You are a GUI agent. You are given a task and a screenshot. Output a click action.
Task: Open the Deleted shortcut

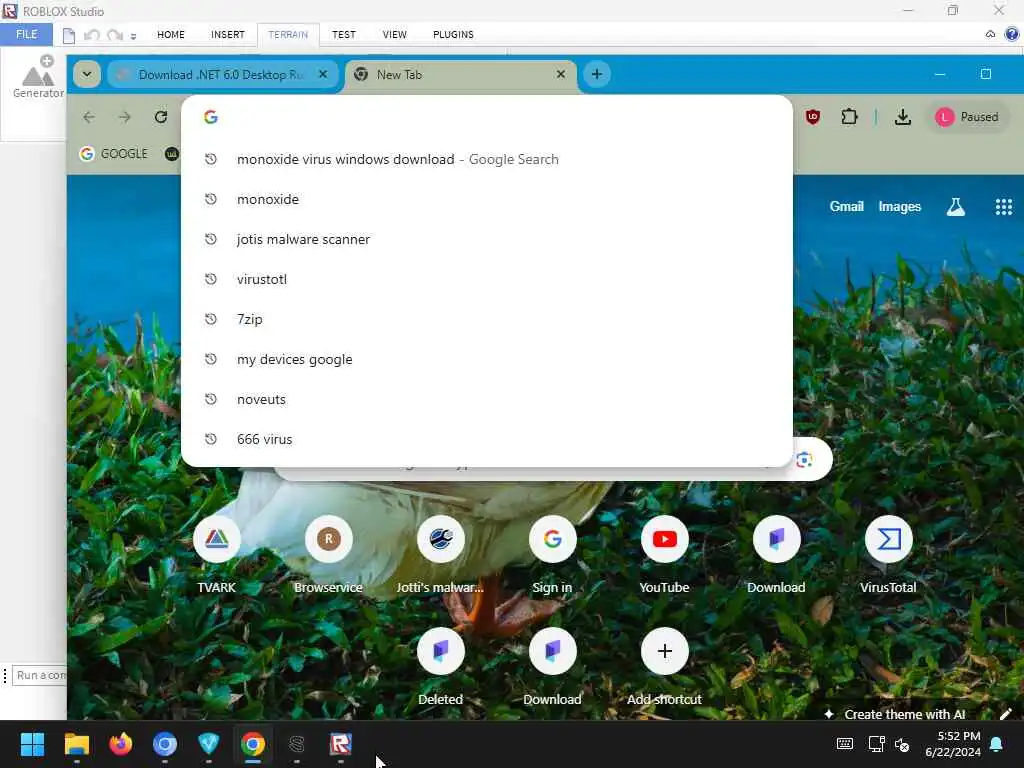tap(440, 667)
